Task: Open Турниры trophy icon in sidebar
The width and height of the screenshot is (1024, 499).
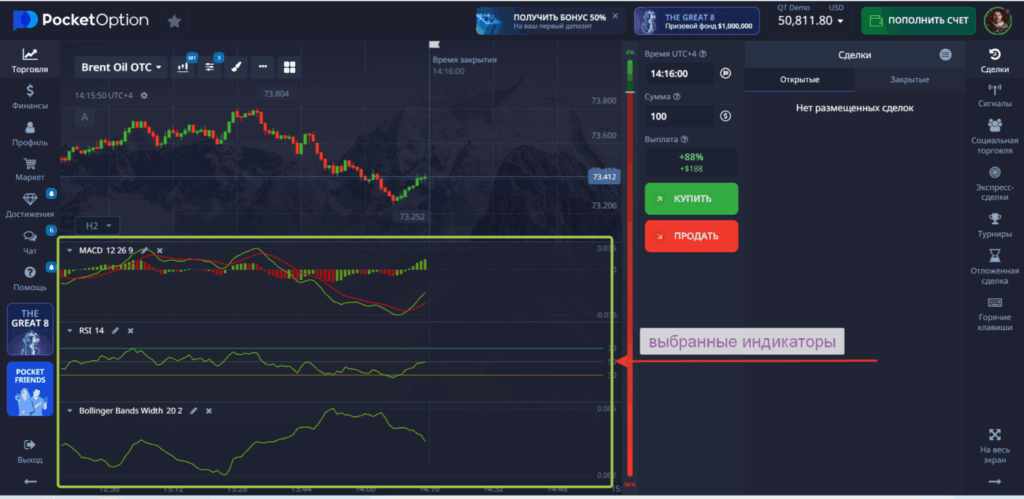Action: (994, 224)
